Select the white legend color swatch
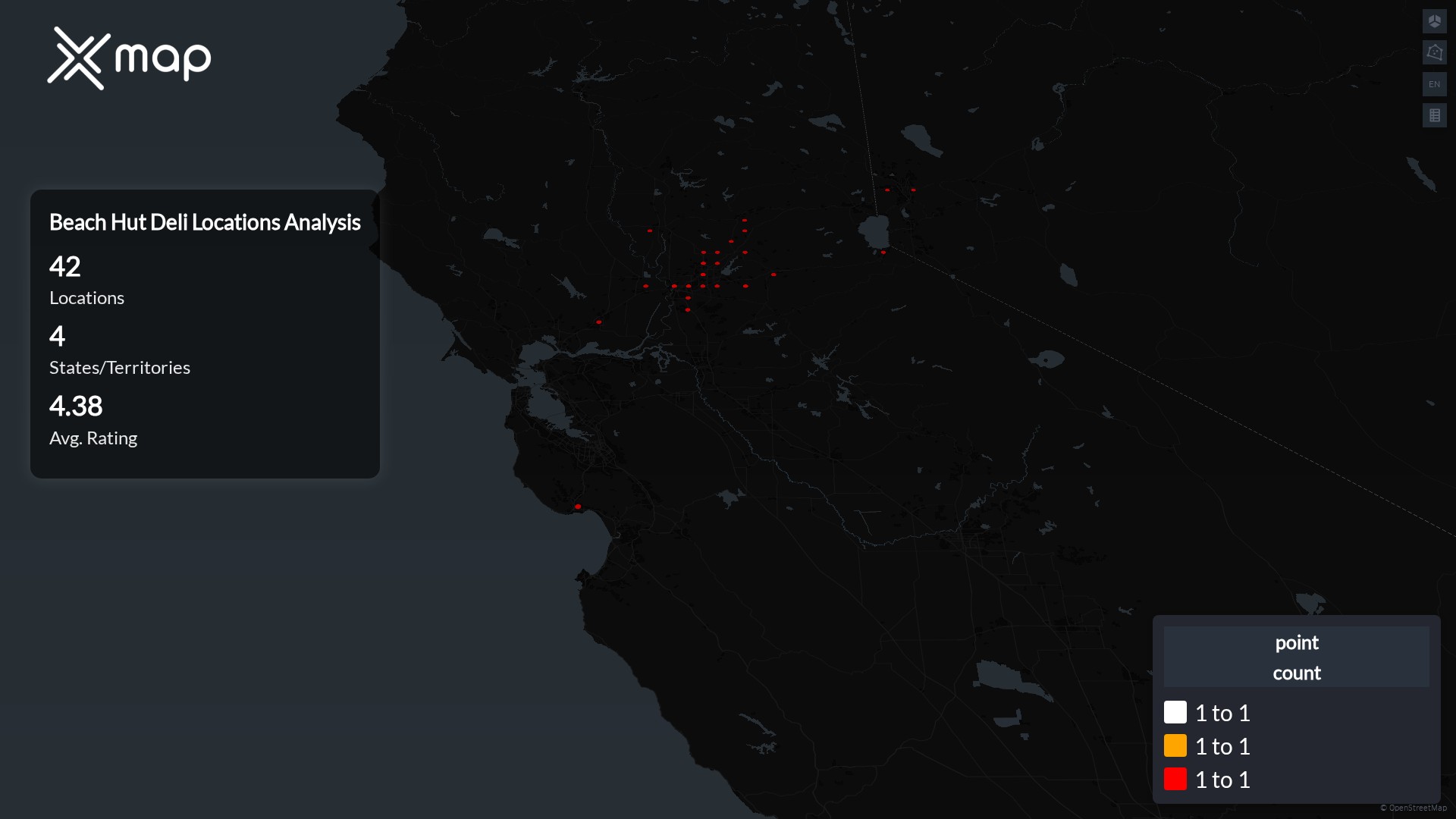The height and width of the screenshot is (819, 1456). [1175, 712]
